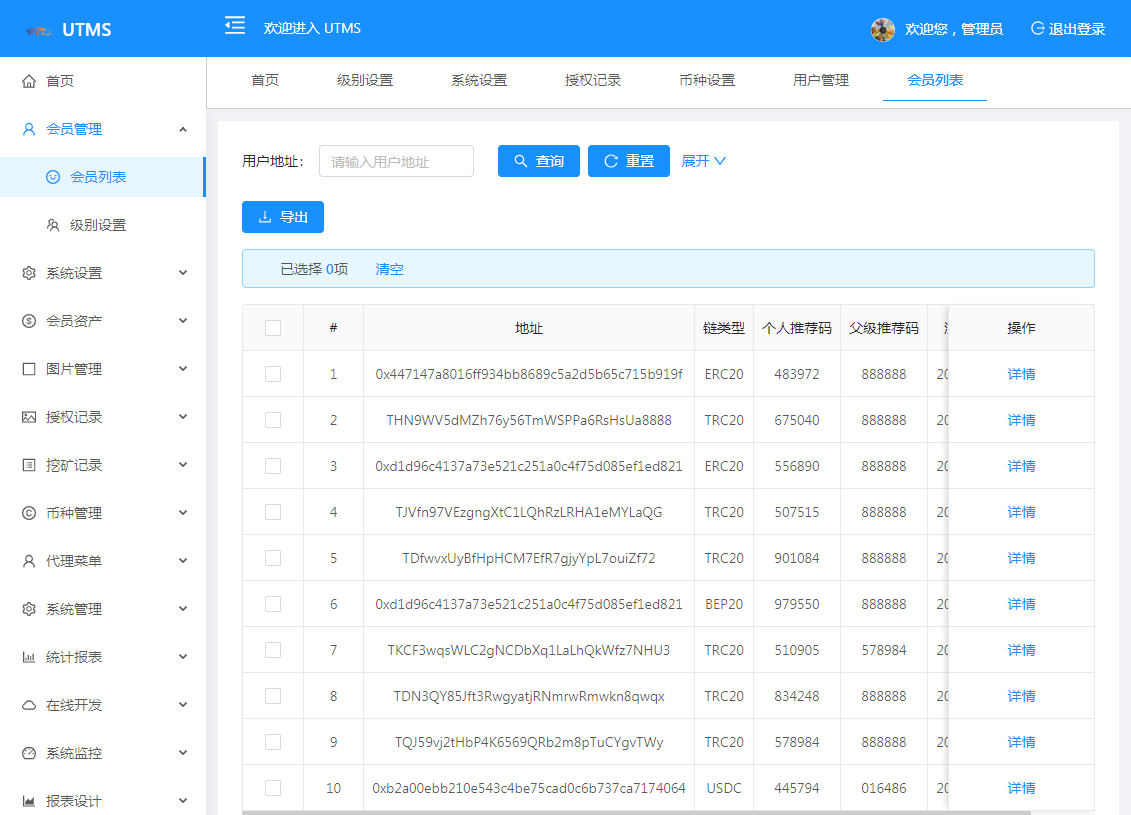This screenshot has width=1131, height=815.
Task: Click the dollar icon beside 会员资产
Action: coord(29,321)
